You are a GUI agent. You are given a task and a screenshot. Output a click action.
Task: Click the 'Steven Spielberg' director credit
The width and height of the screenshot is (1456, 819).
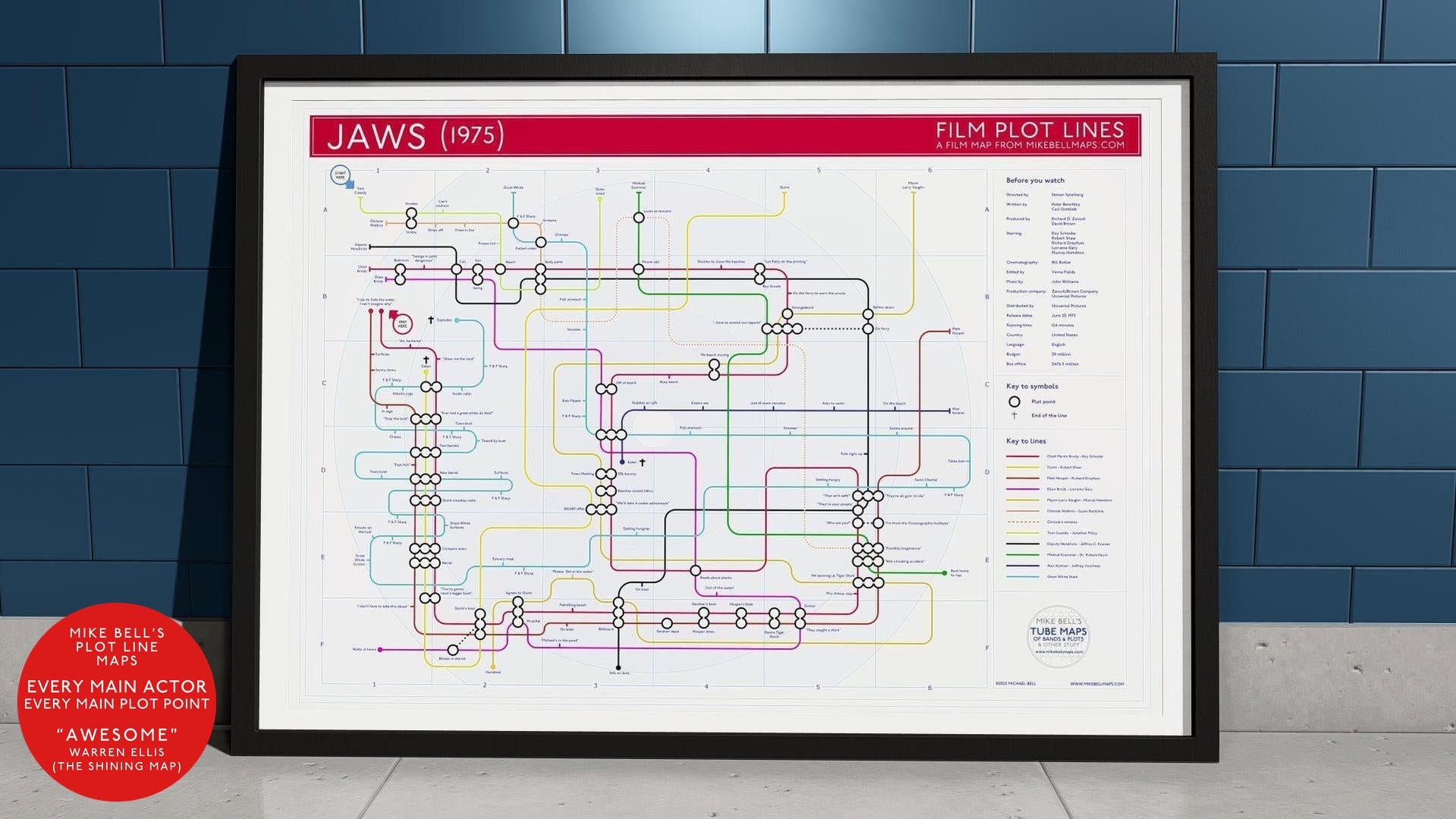(x=1068, y=195)
